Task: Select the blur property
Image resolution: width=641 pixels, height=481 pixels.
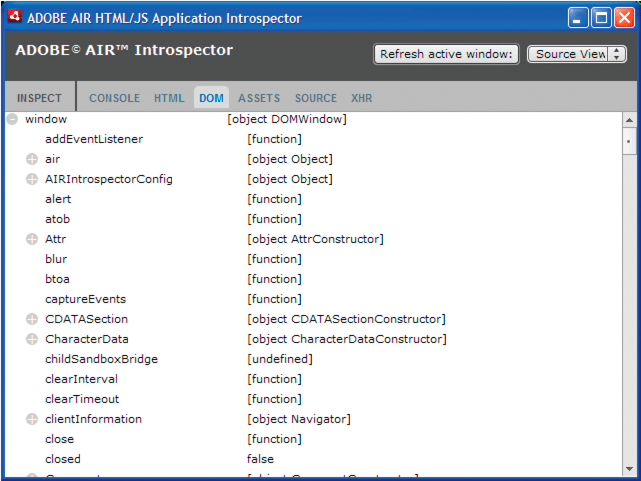Action: tap(56, 259)
